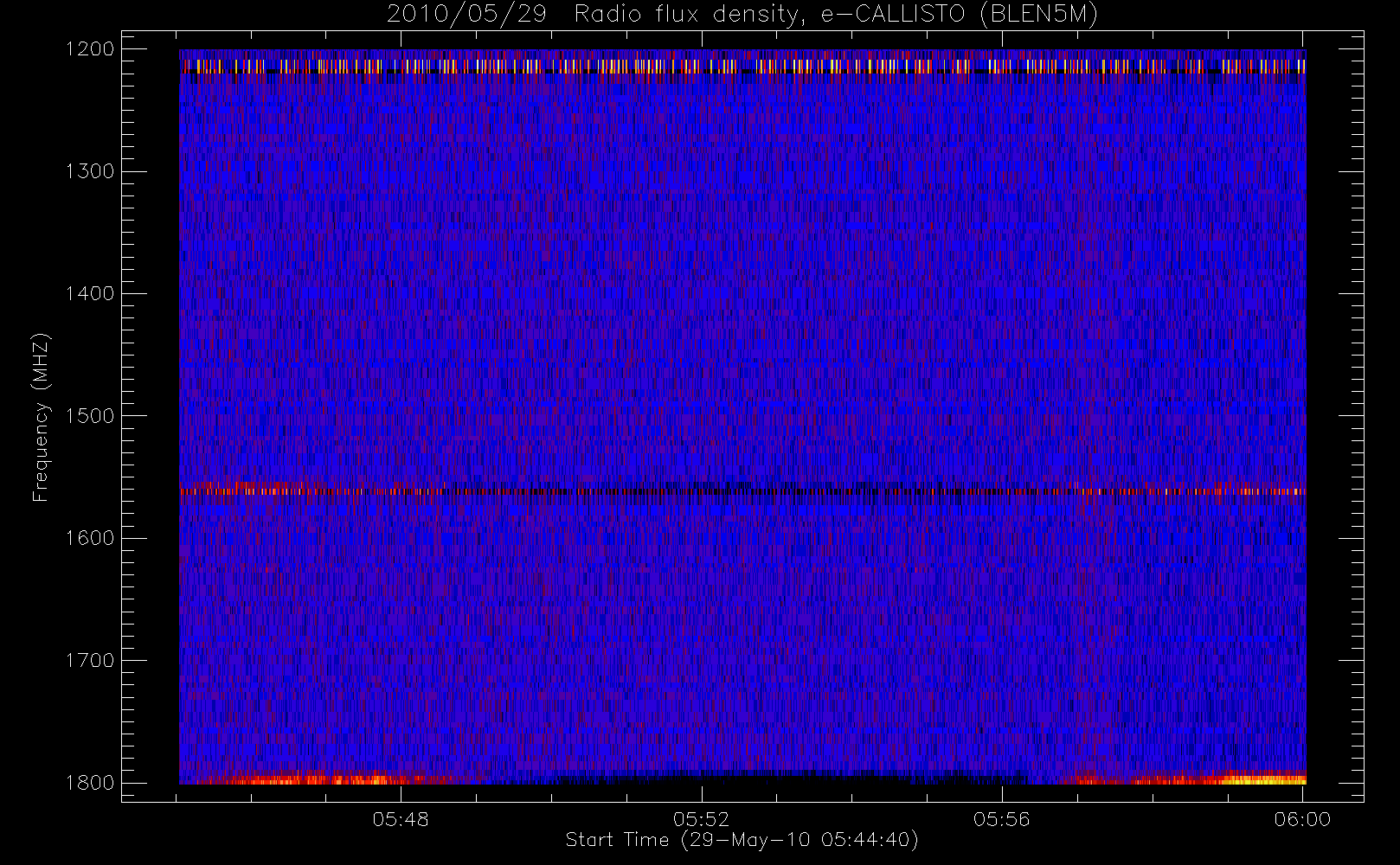This screenshot has height=865, width=1400.
Task: Click the 1400 frequency tick label
Action: [x=90, y=294]
